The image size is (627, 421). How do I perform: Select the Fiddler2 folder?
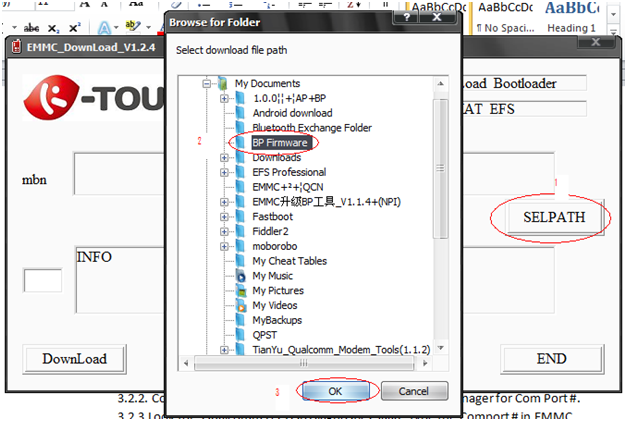click(x=270, y=231)
